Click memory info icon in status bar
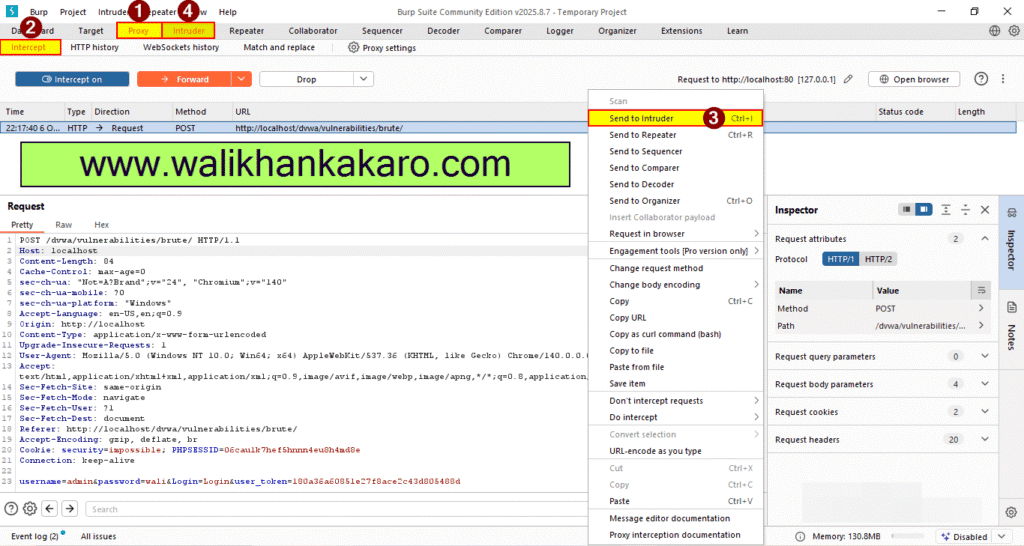The width and height of the screenshot is (1024, 546). (x=800, y=536)
